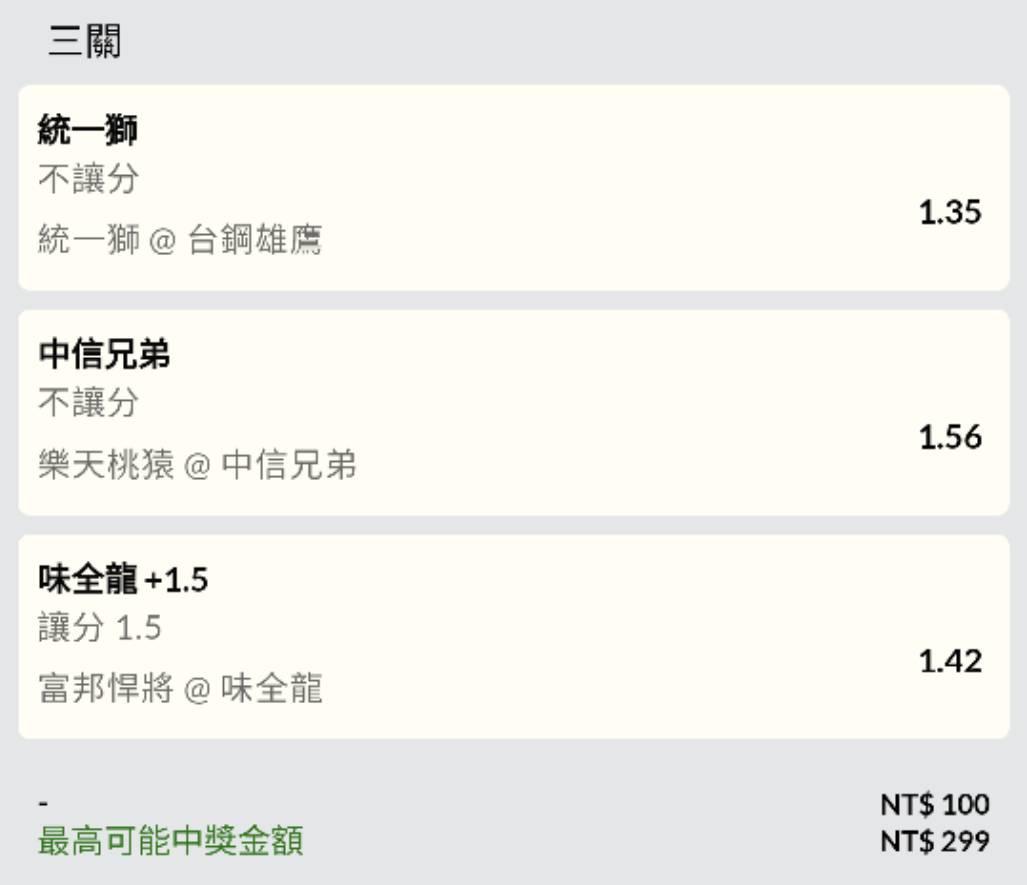Click the 1.42 odds value
This screenshot has width=1027, height=885.
(x=950, y=661)
